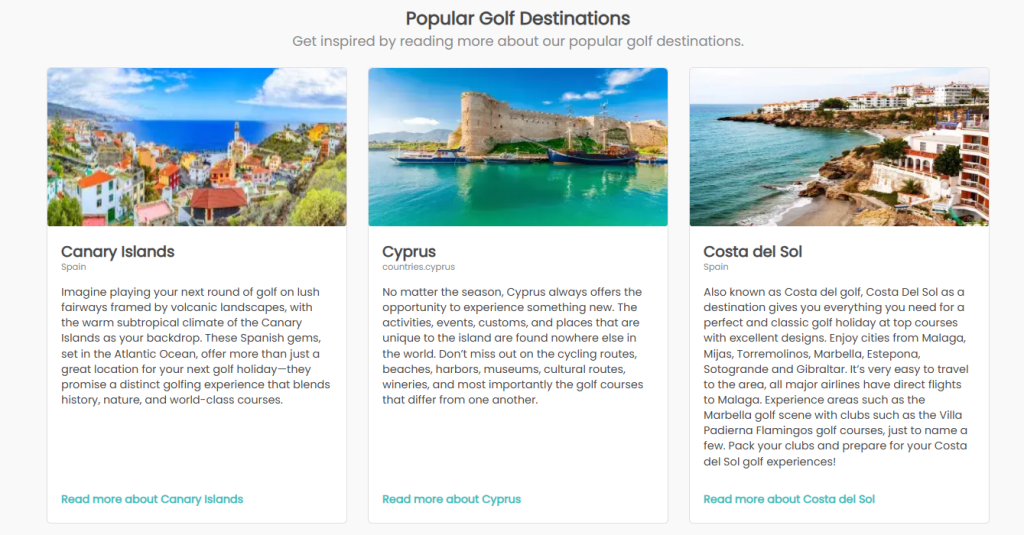
Task: Click the Spain label under Canary Islands
Action: tap(74, 267)
